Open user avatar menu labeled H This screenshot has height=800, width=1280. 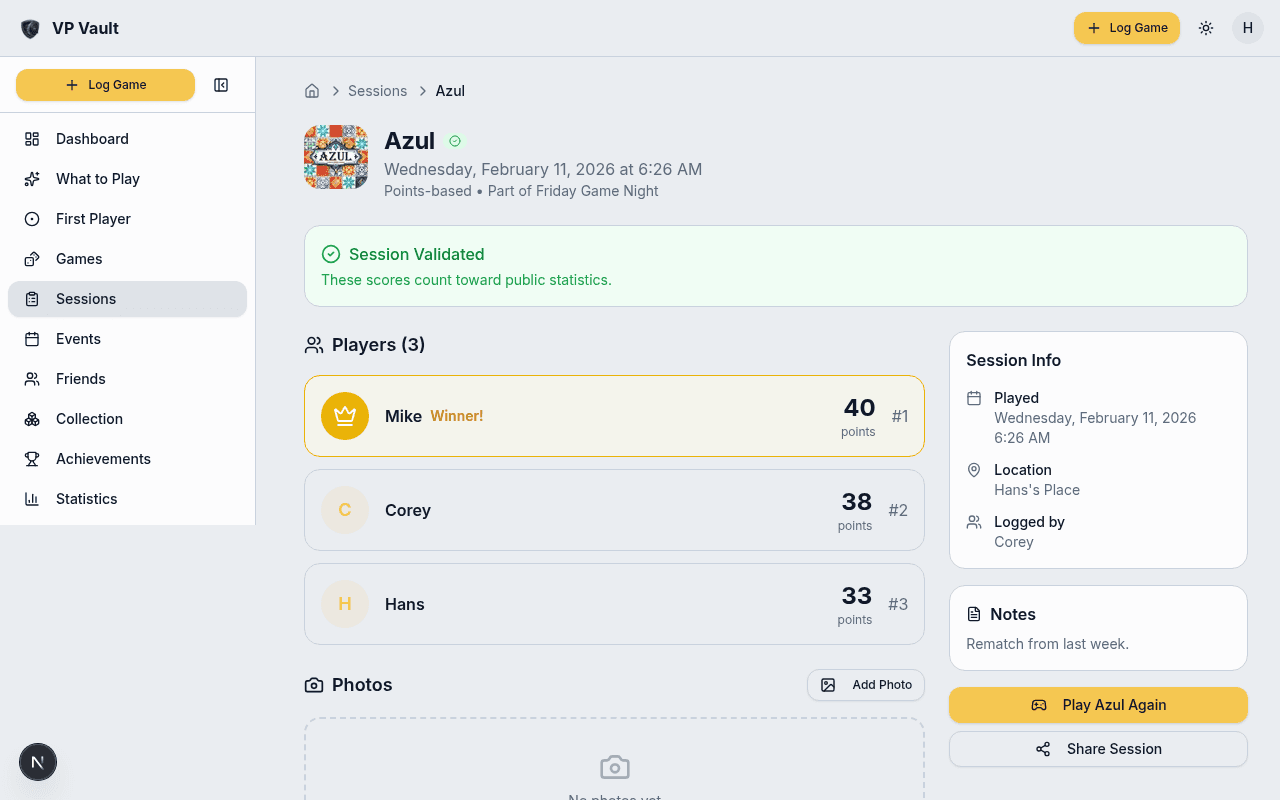click(x=1247, y=28)
